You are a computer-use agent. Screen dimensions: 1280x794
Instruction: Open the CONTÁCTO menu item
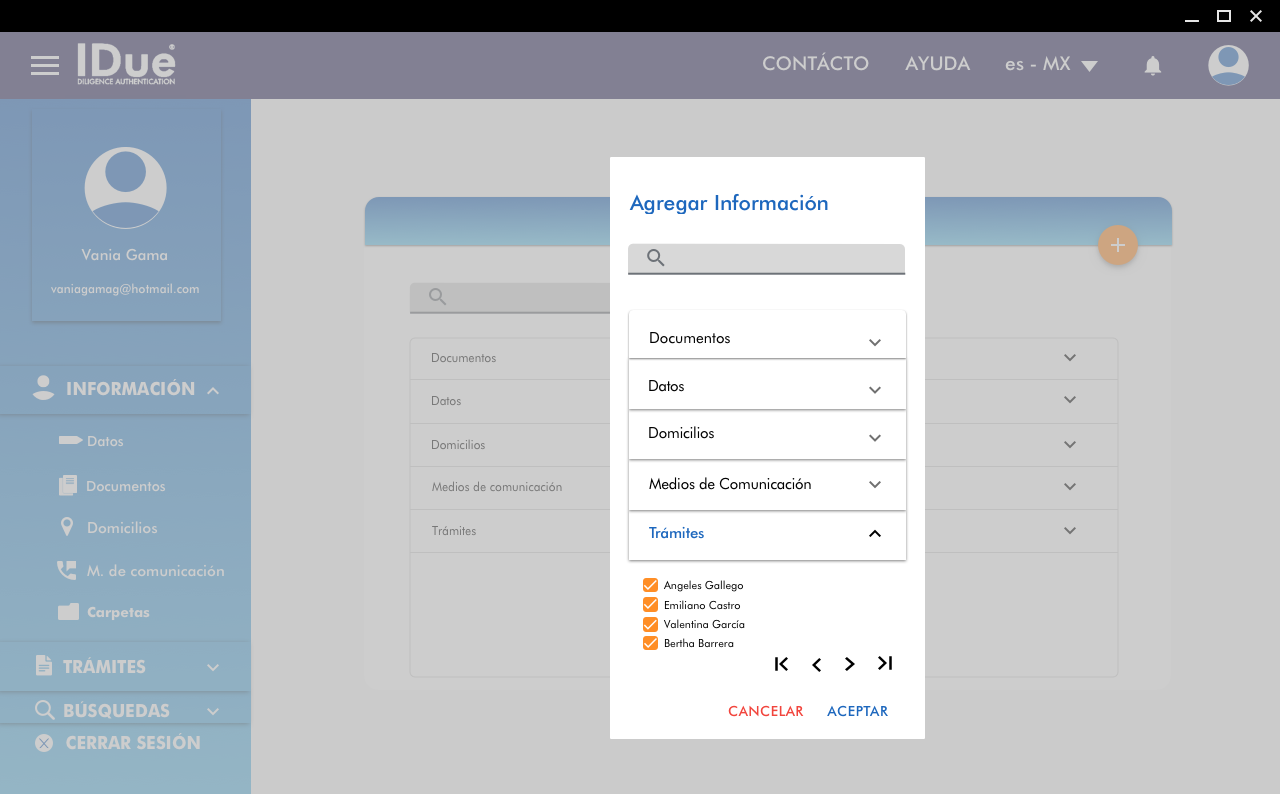click(815, 64)
